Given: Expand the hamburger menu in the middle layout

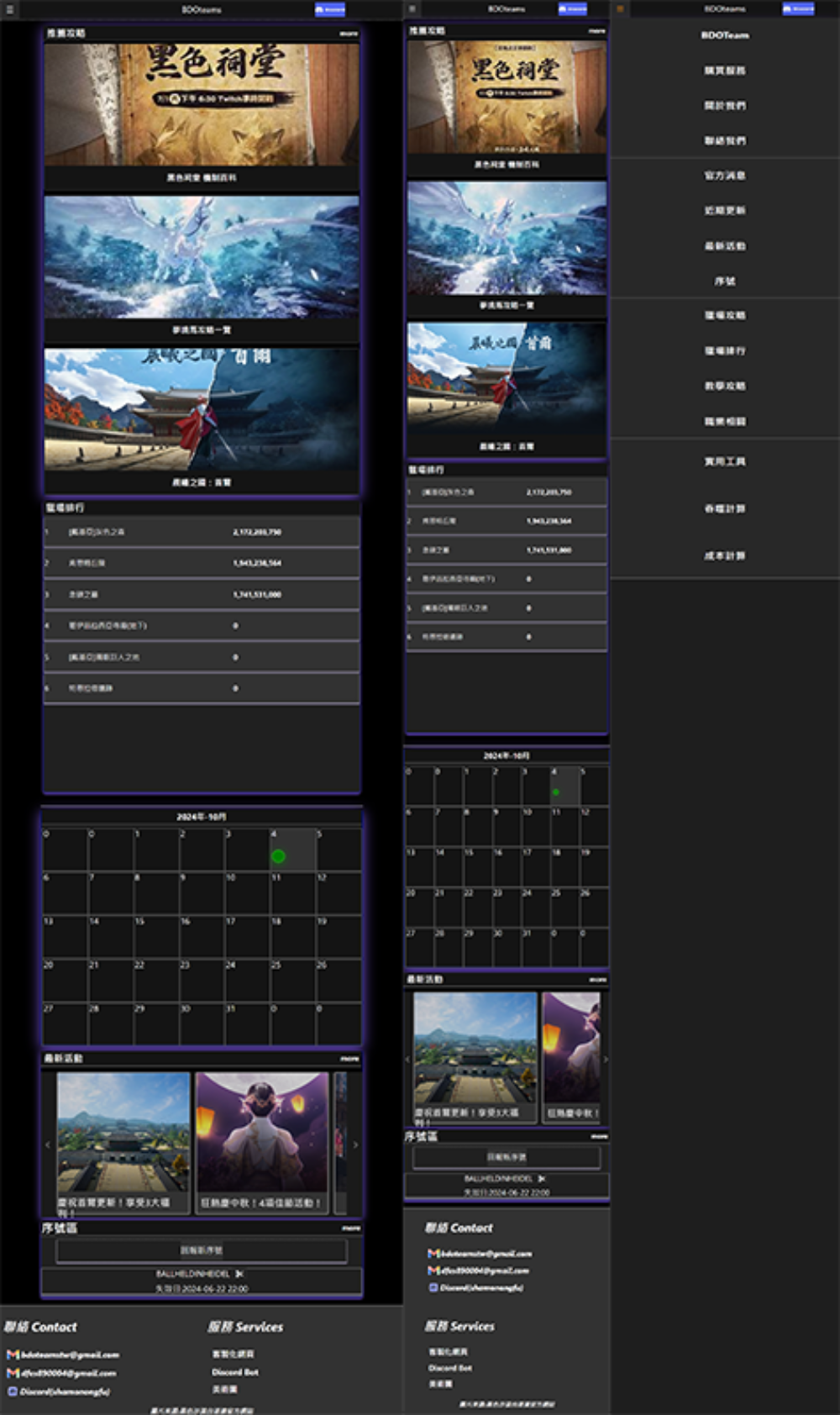Looking at the screenshot, I should point(412,9).
